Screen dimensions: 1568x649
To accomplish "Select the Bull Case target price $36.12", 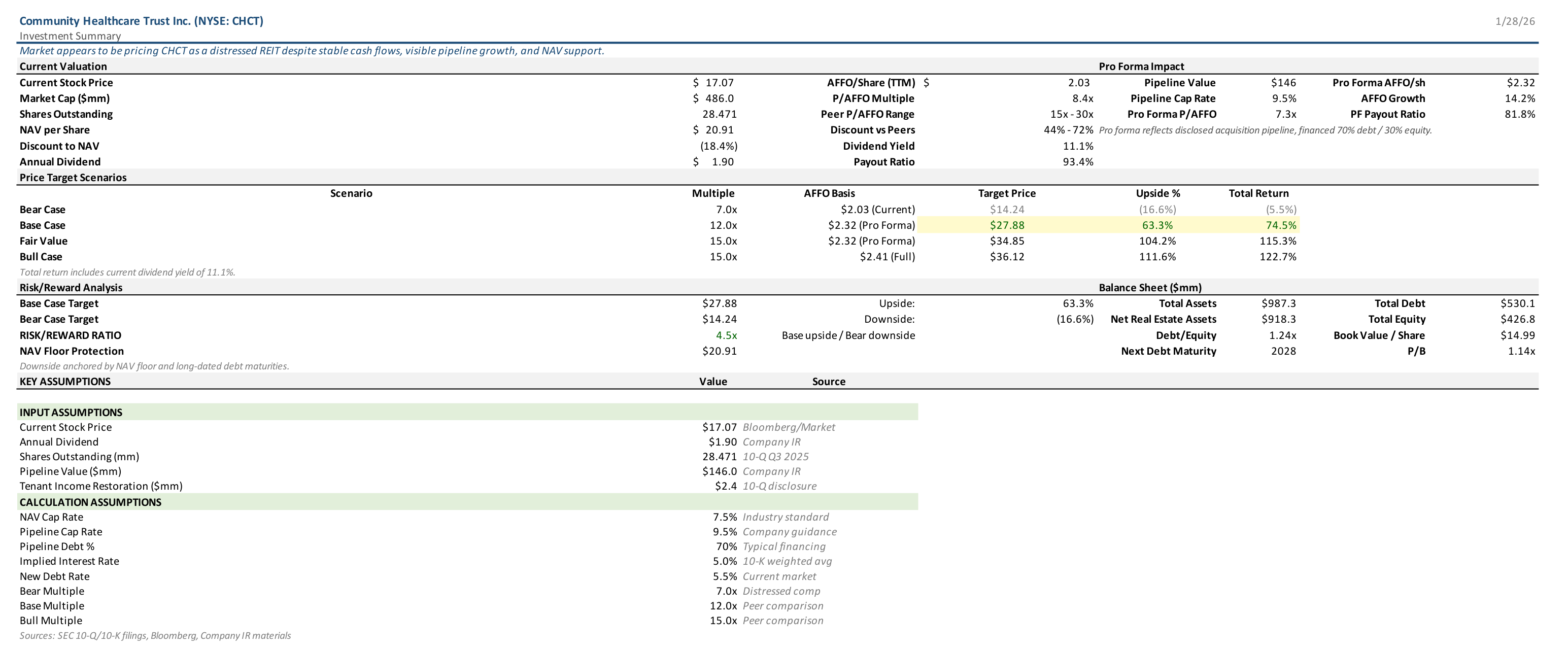I will pos(1007,257).
